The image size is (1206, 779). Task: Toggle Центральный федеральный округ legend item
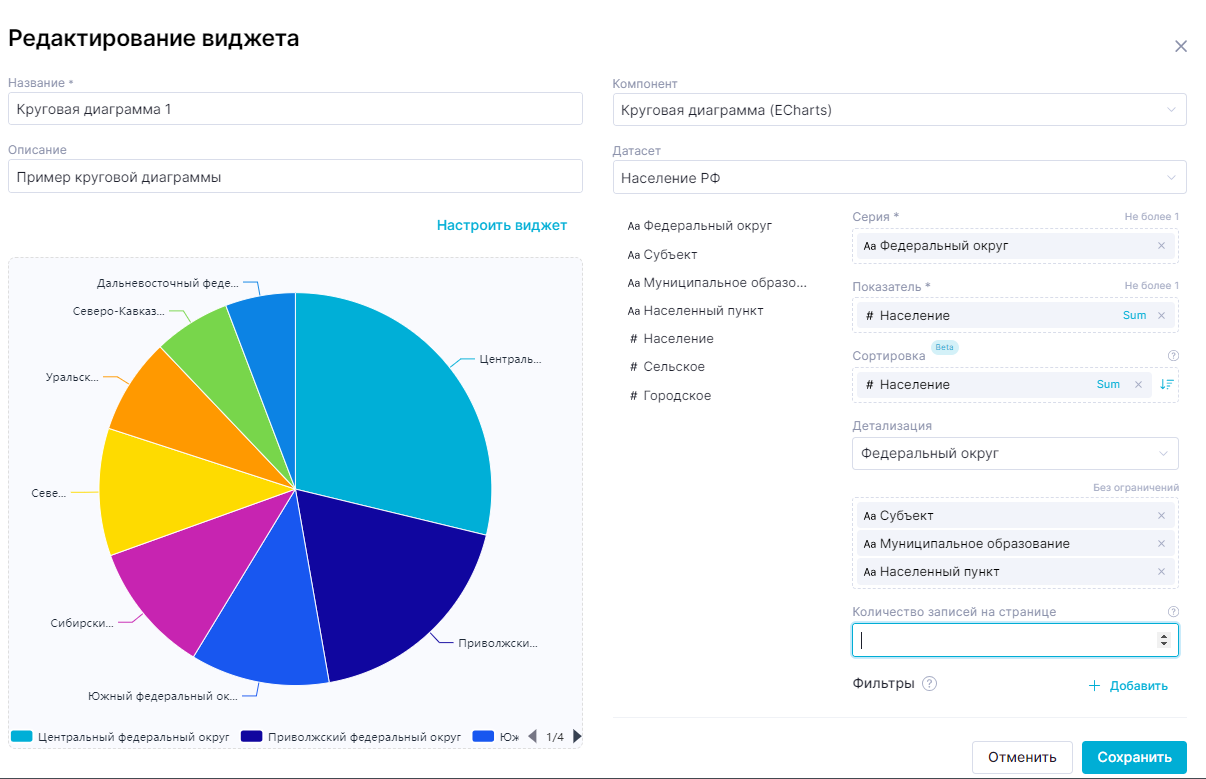pos(120,737)
